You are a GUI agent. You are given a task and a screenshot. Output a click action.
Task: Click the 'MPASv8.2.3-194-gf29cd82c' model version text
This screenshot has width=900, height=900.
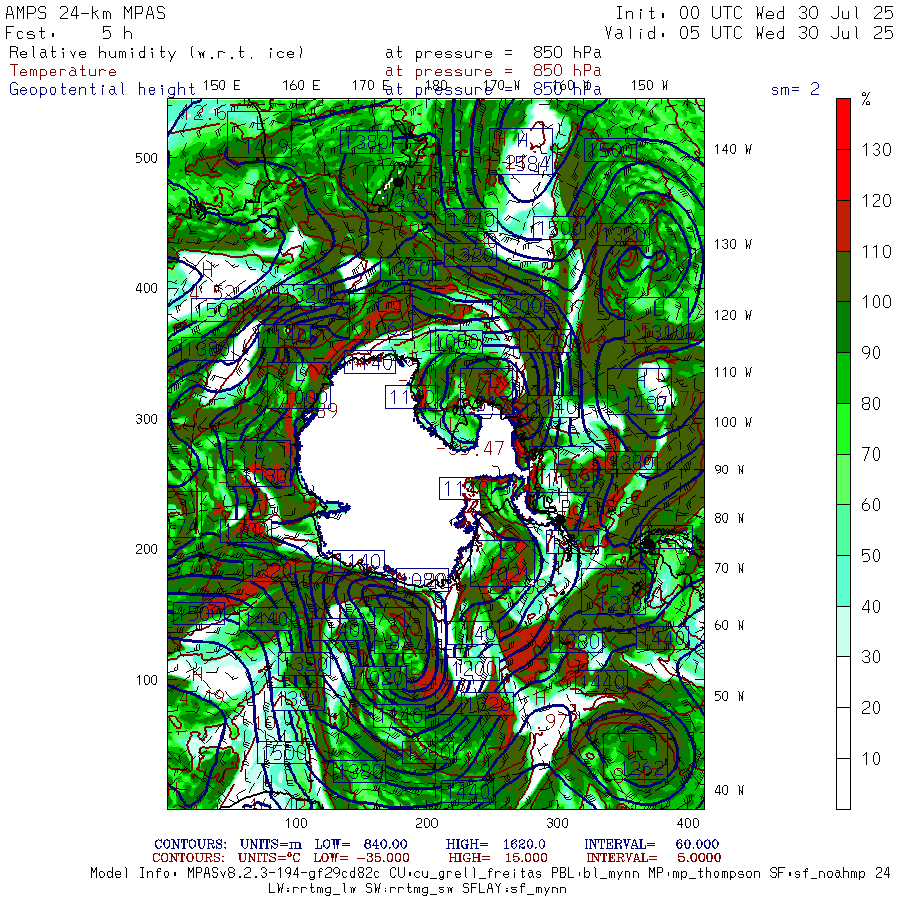(284, 874)
